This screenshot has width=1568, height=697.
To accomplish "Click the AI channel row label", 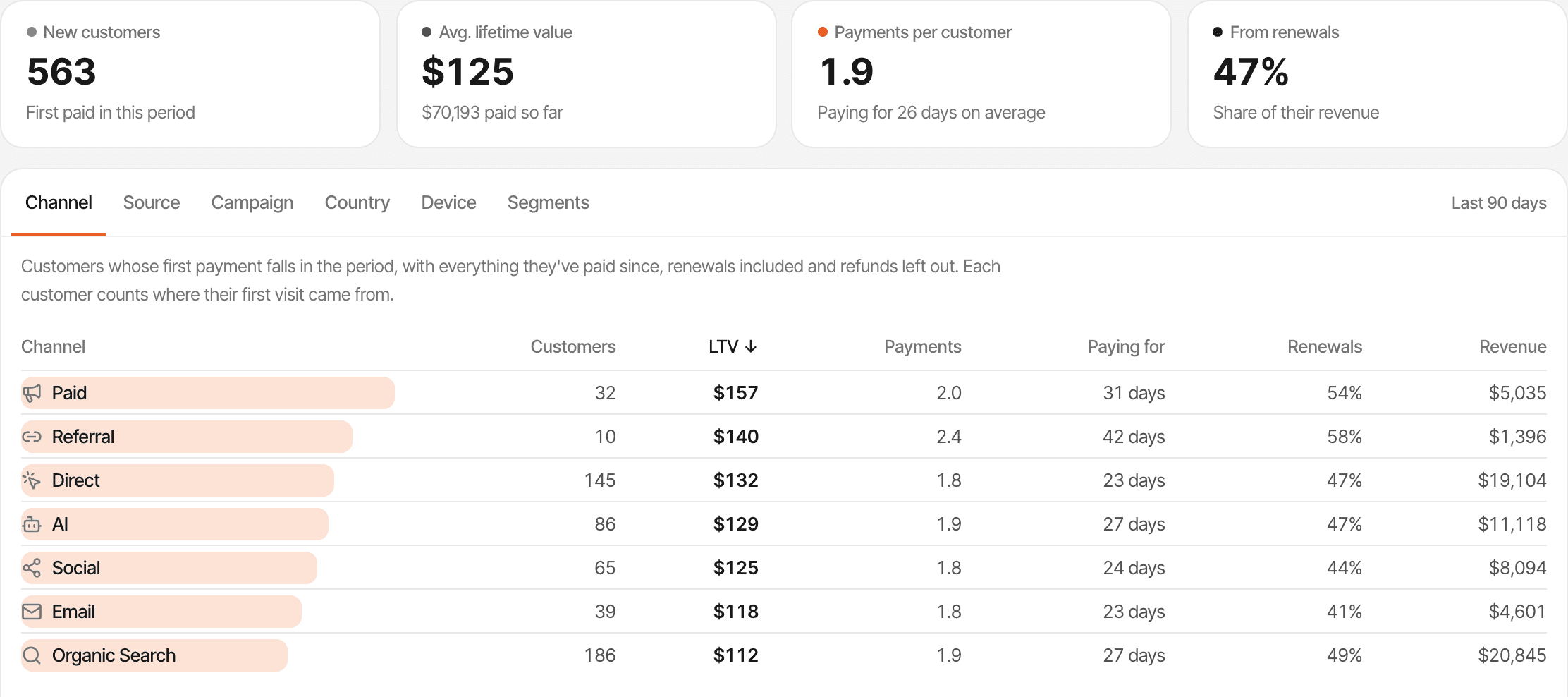I will pyautogui.click(x=60, y=524).
